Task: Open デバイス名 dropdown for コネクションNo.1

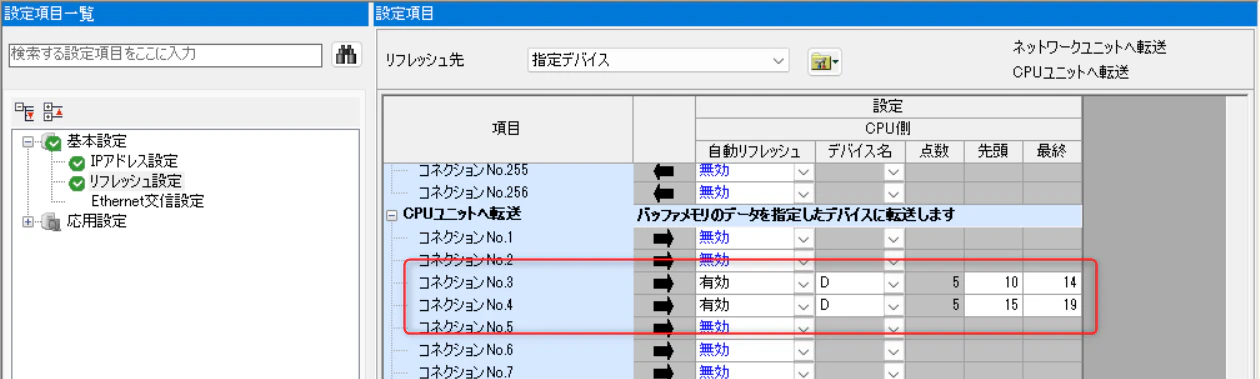Action: [894, 238]
